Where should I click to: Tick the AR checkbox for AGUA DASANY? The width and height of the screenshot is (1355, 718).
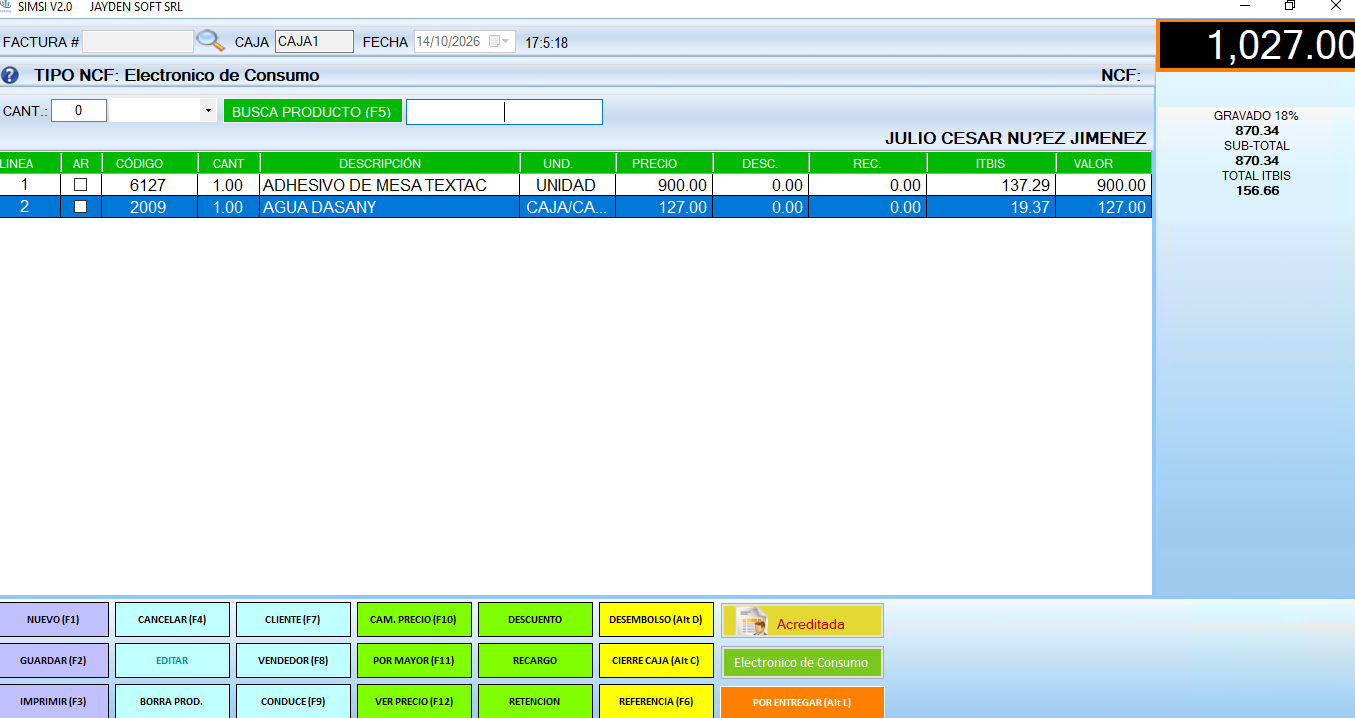(x=81, y=207)
